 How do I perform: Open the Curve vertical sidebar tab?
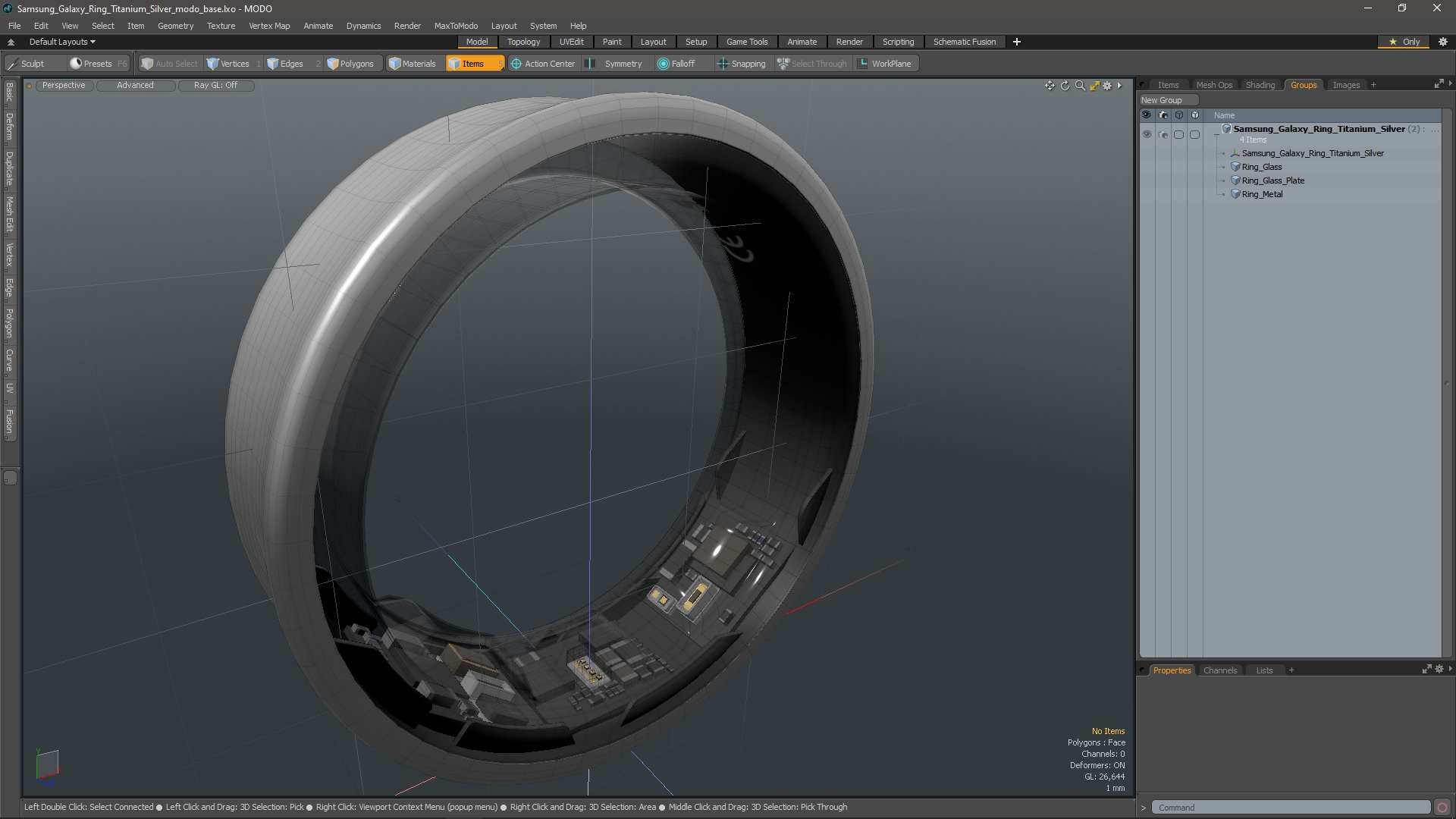point(9,359)
